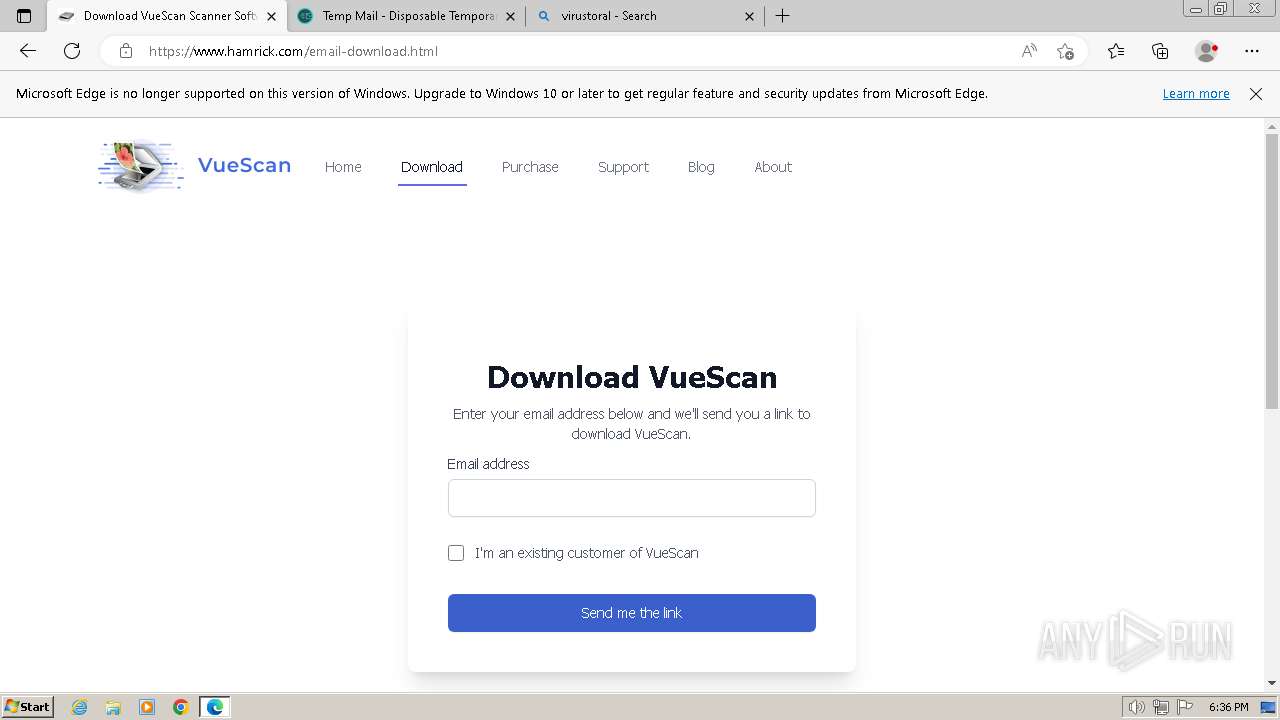The height and width of the screenshot is (720, 1280).
Task: Open the tab actions menu icon
Action: pyautogui.click(x=24, y=16)
